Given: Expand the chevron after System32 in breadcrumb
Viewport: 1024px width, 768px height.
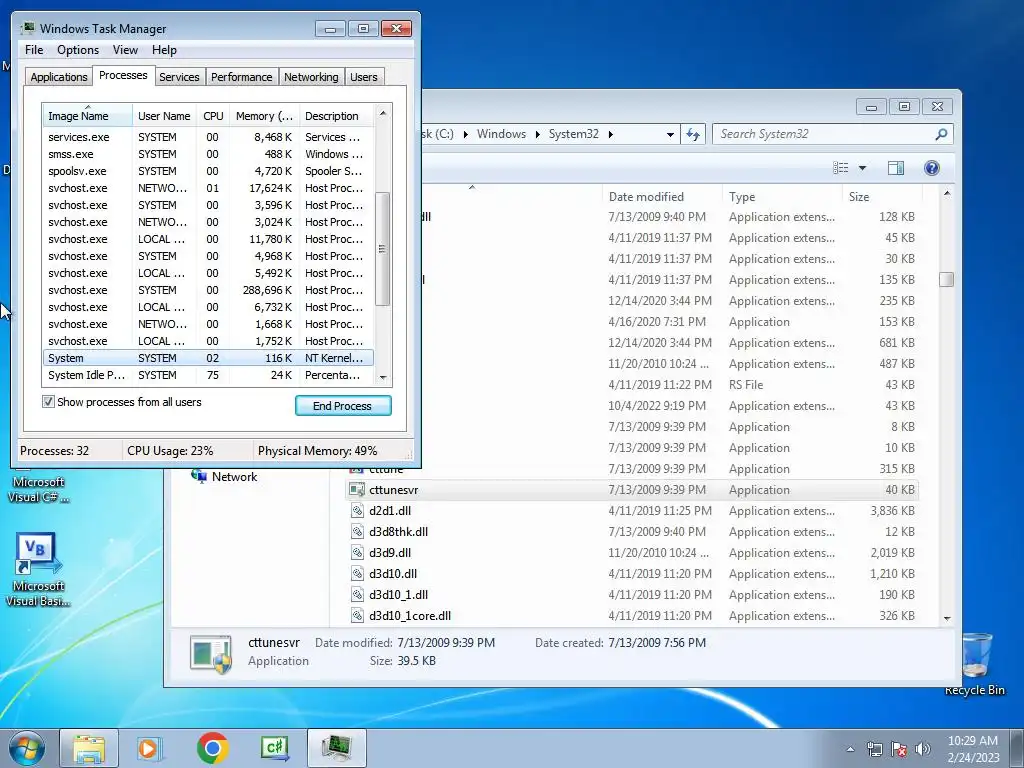Looking at the screenshot, I should 611,134.
